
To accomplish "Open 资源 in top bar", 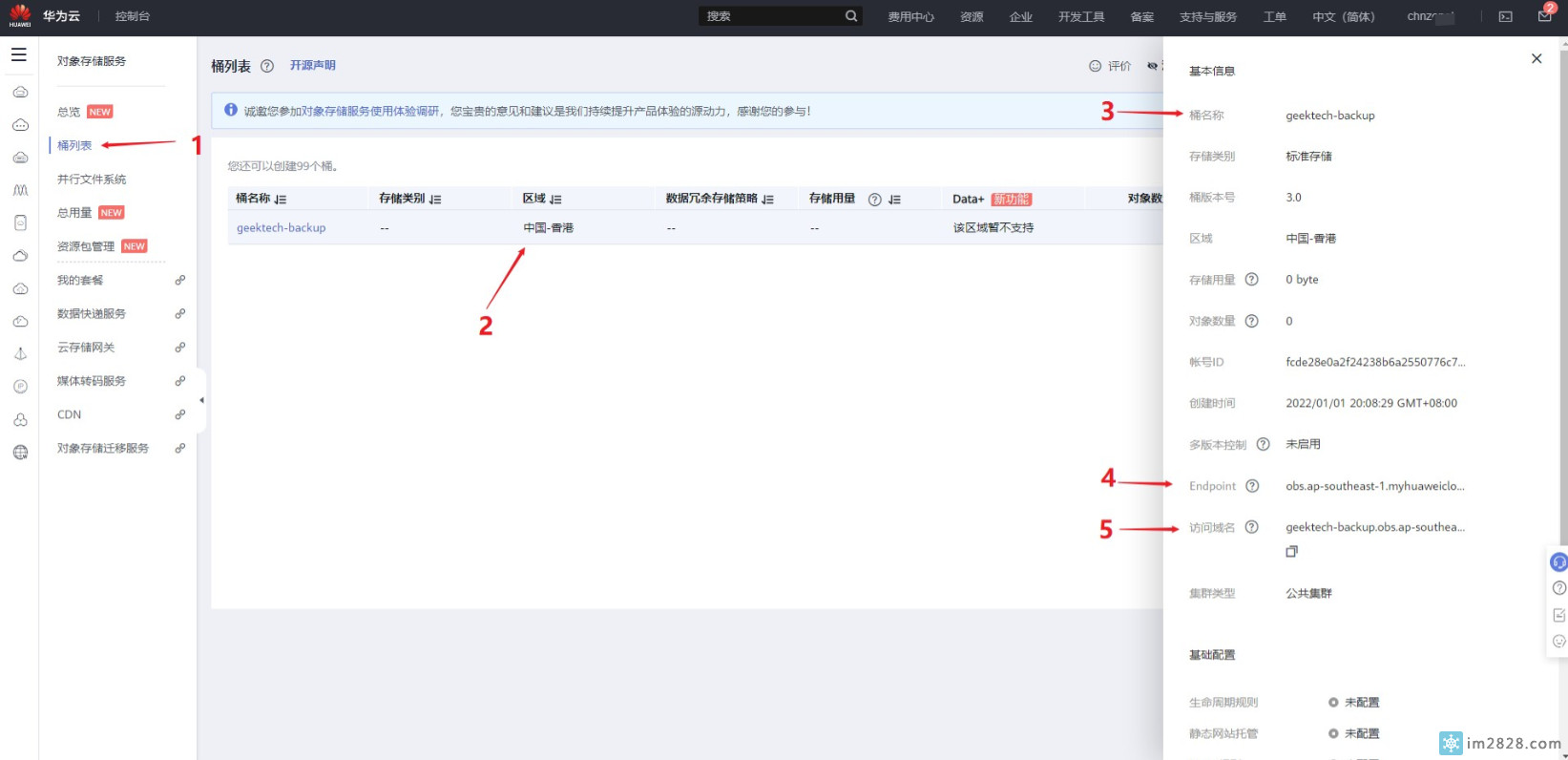I will [972, 16].
